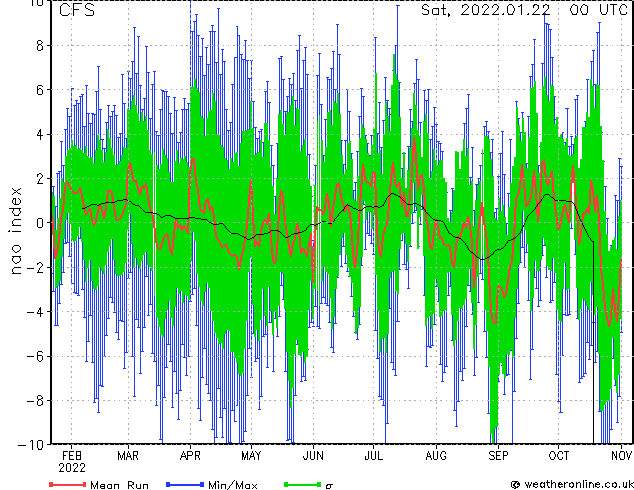This screenshot has width=634, height=490.
Task: Click the y-axis value -4
Action: tap(35, 312)
